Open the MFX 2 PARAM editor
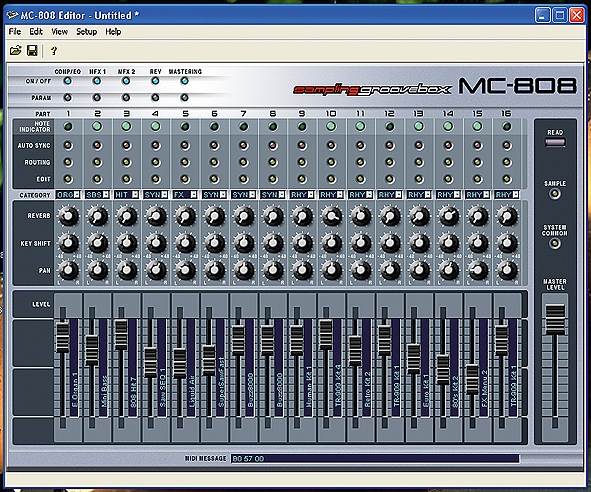Viewport: 591px width, 492px height. point(126,98)
